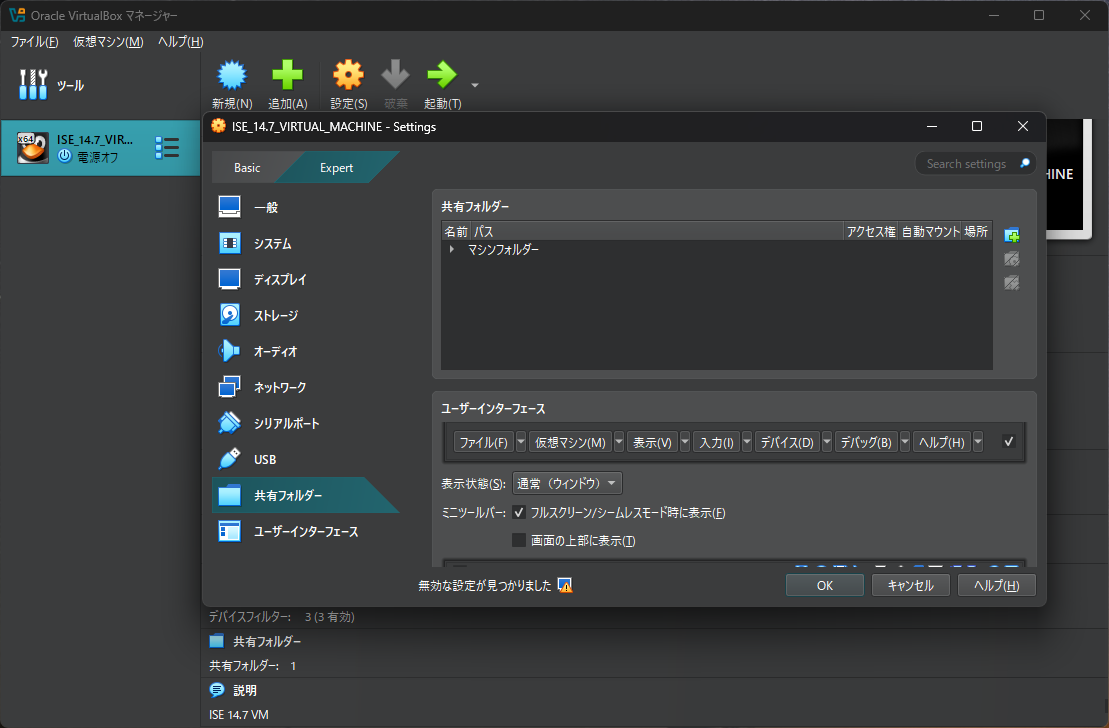1109x728 pixels.
Task: Select the 共有フォルダー category in sidebar
Action: (304, 495)
